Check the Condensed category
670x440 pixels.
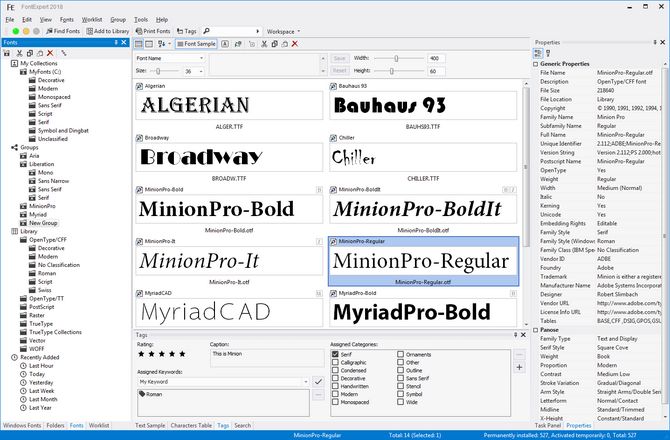tap(335, 370)
